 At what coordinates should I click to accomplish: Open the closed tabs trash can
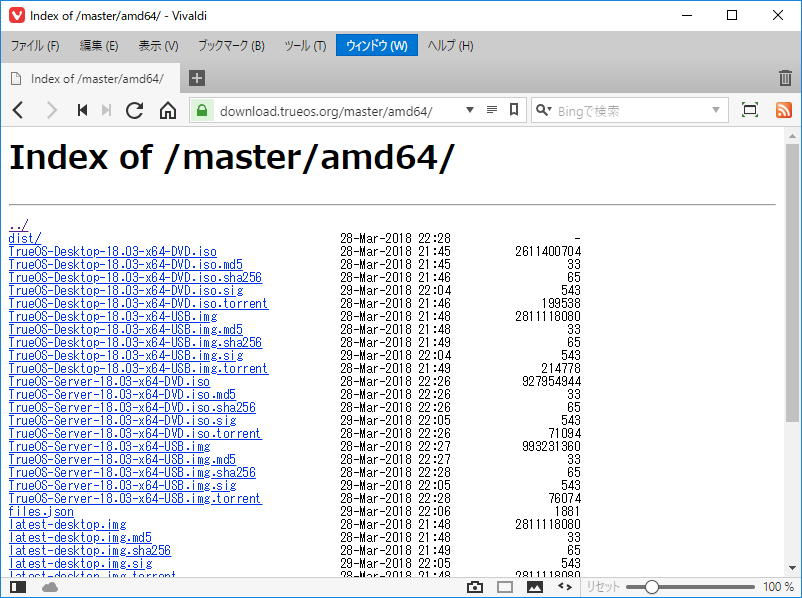point(785,78)
